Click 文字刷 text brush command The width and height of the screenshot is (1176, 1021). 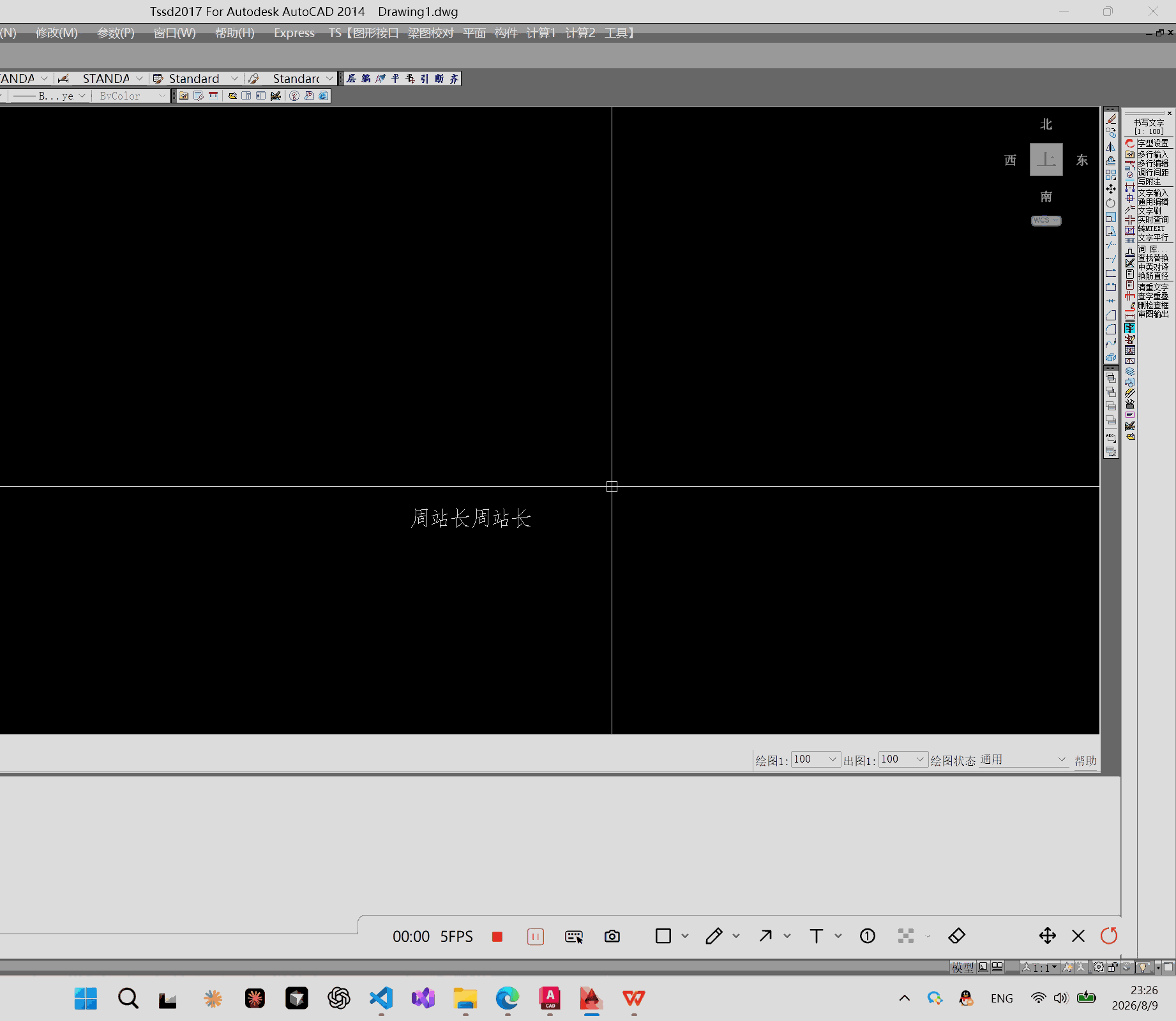(x=1149, y=211)
